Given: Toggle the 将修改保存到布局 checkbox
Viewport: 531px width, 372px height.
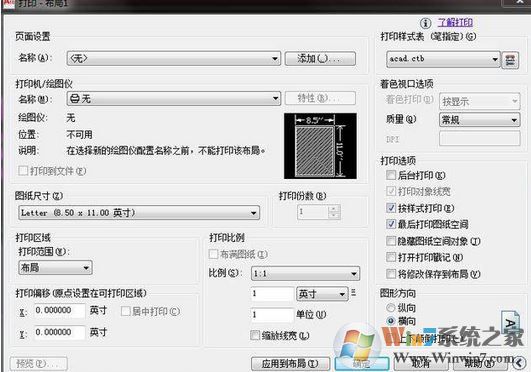Looking at the screenshot, I should point(391,273).
